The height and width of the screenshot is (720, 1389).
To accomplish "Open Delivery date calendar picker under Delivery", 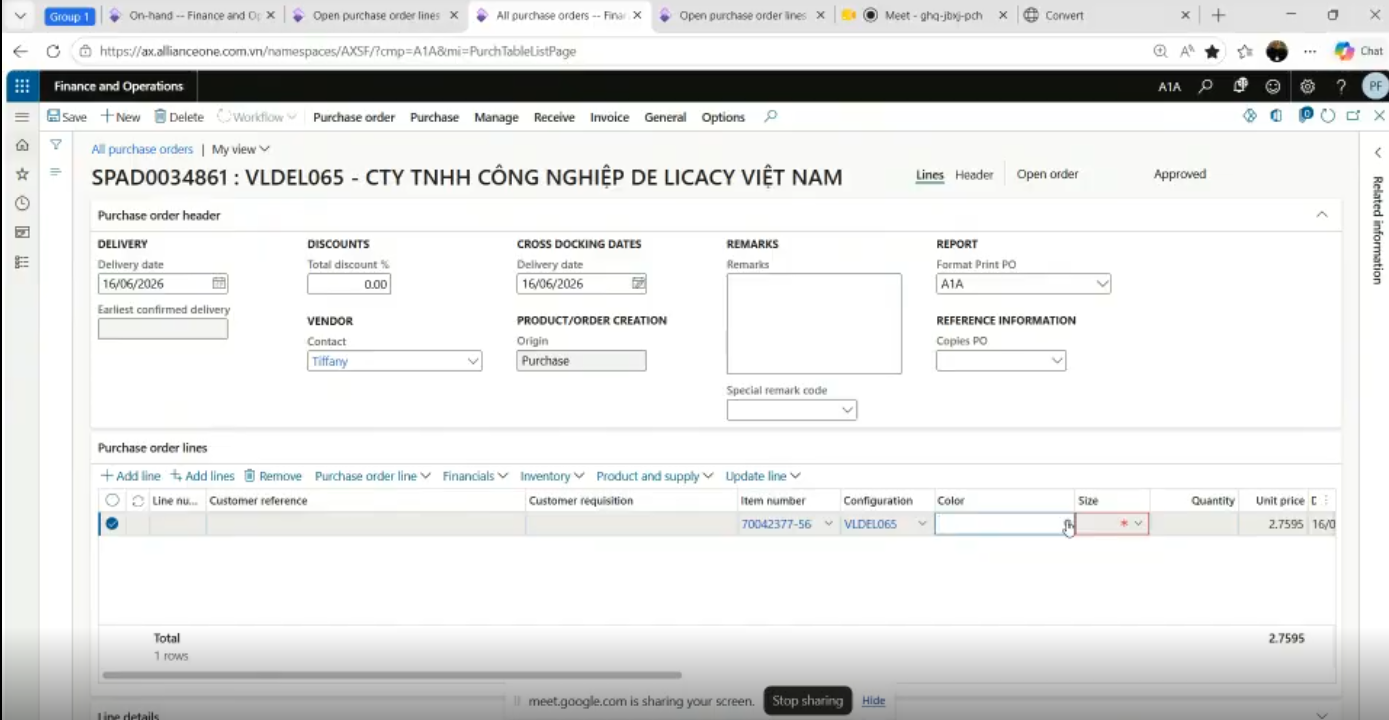I will [x=219, y=283].
